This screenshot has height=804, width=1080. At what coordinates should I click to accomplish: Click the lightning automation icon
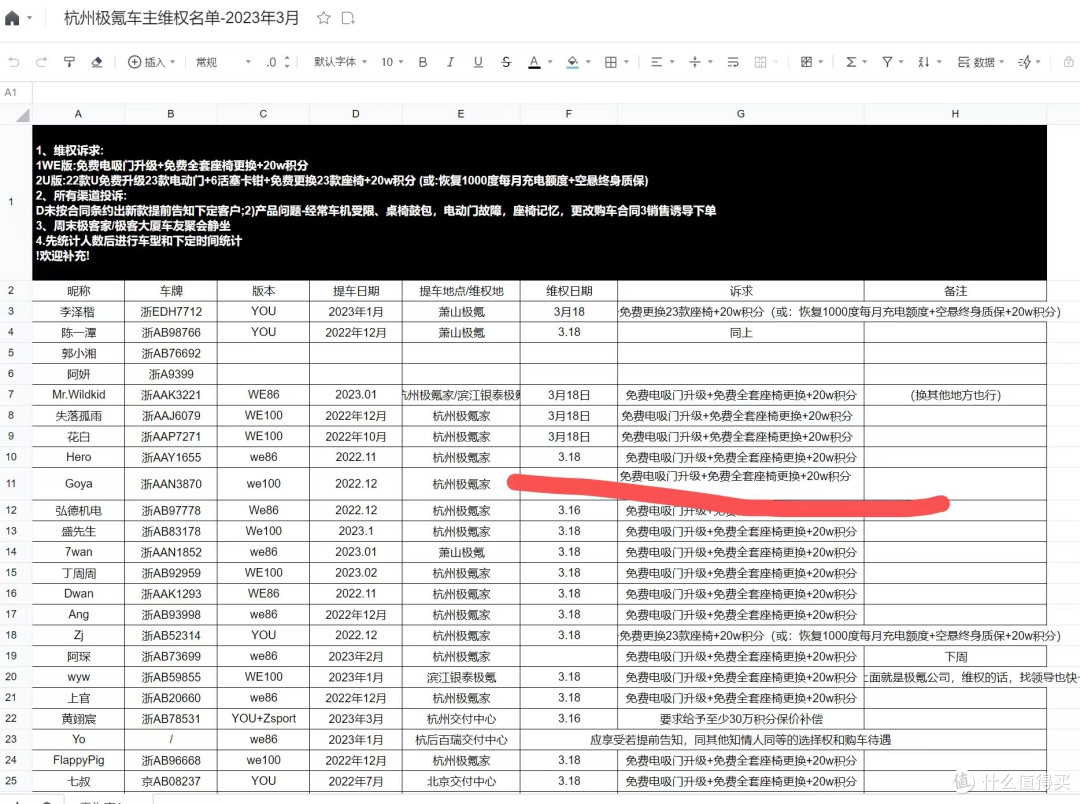(1025, 62)
